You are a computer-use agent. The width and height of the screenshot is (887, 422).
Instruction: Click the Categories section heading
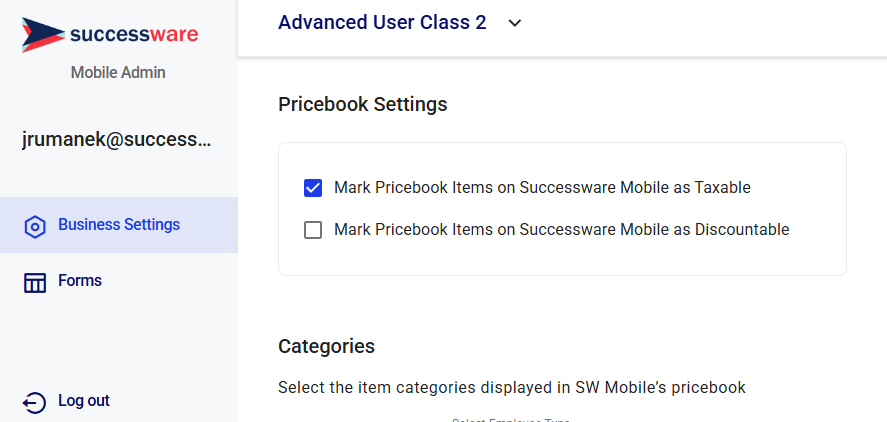coord(326,346)
